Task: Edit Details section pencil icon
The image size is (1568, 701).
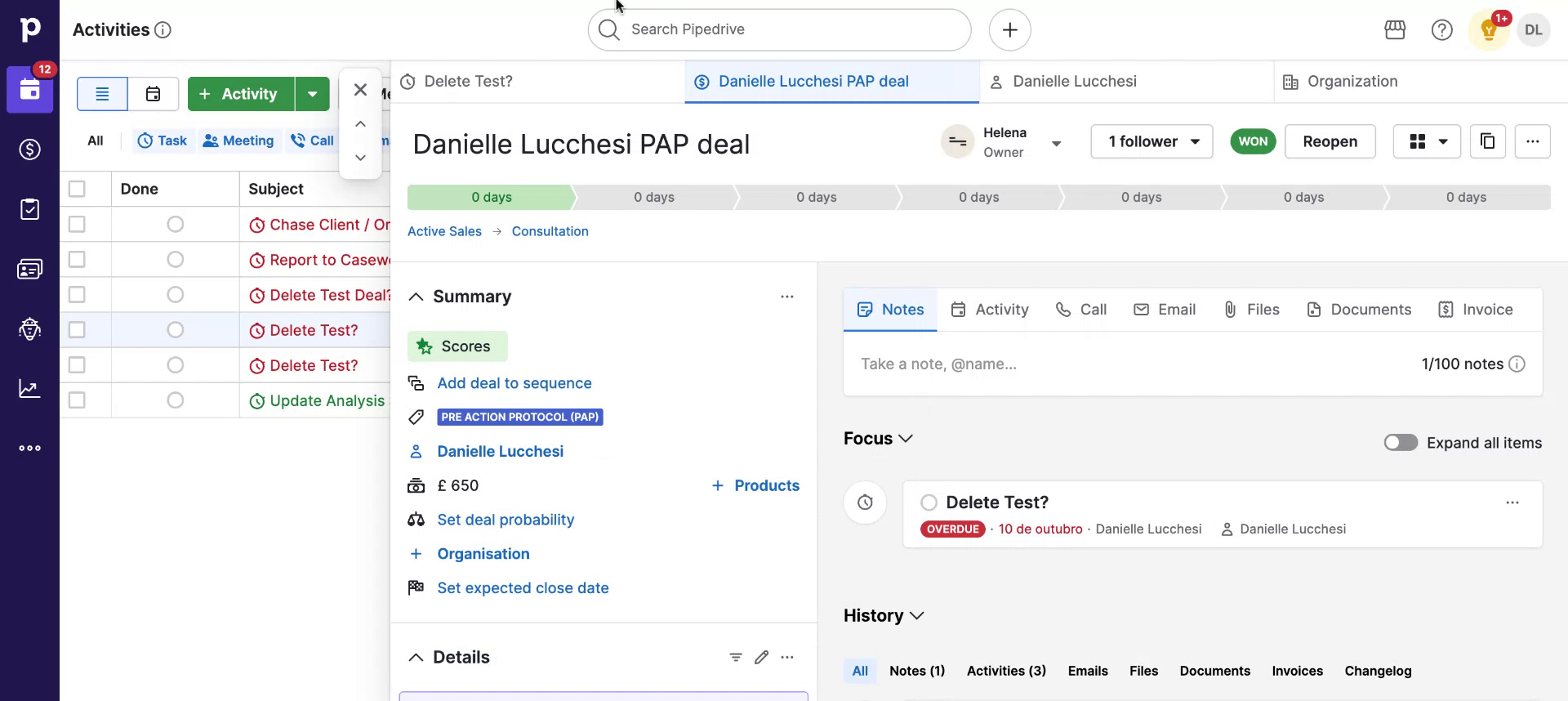Action: tap(761, 657)
